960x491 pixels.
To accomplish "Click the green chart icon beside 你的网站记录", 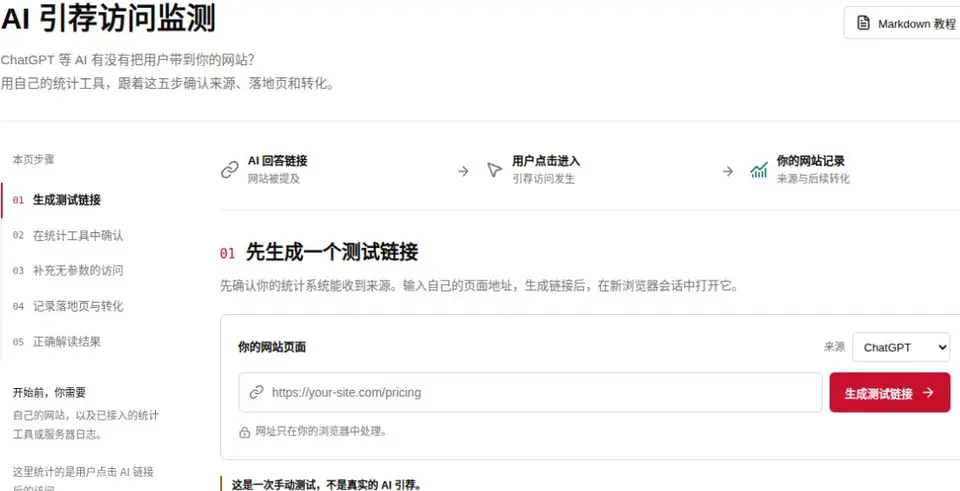I will point(759,170).
